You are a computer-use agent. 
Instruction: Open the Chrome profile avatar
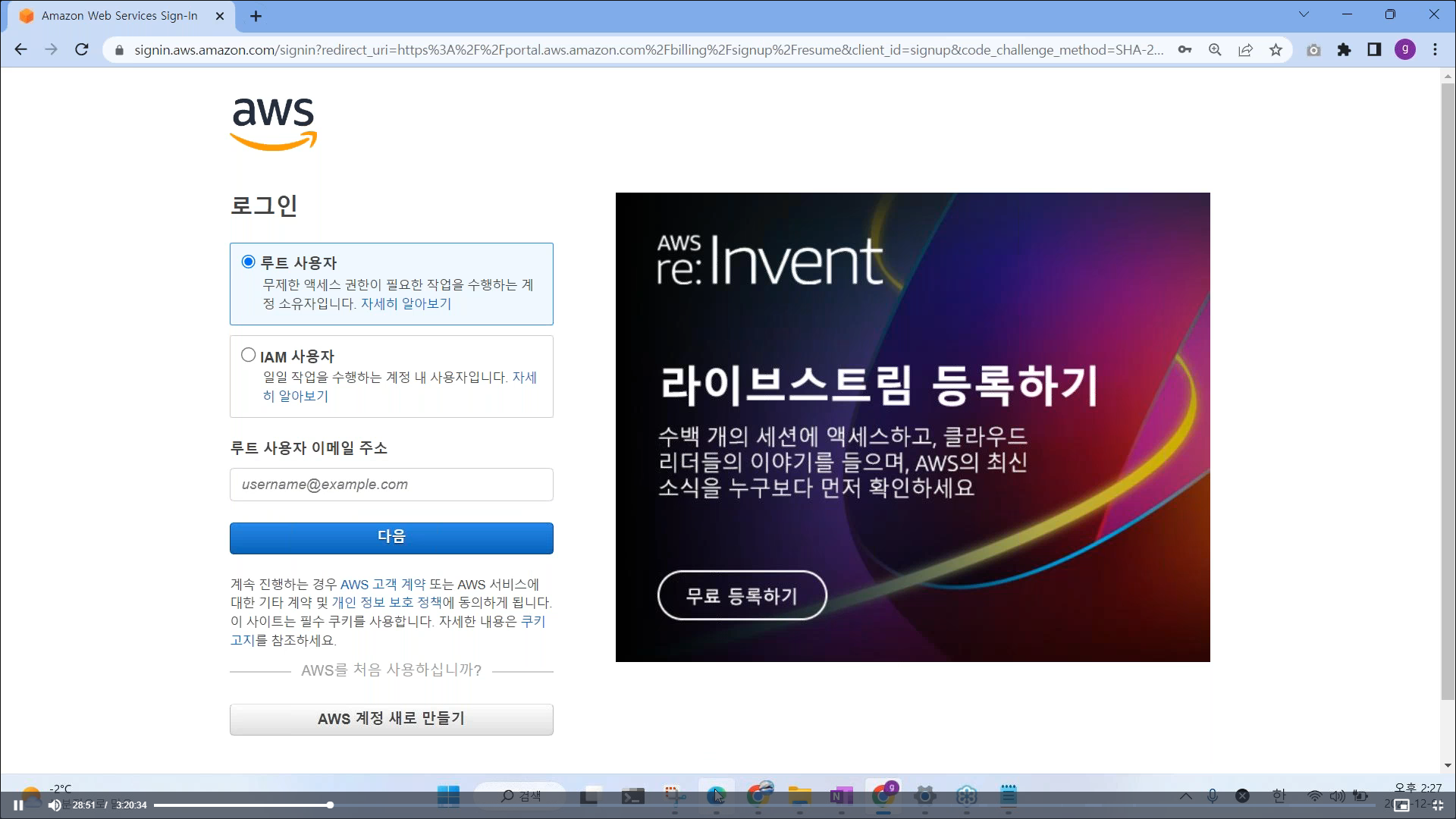[x=1404, y=50]
